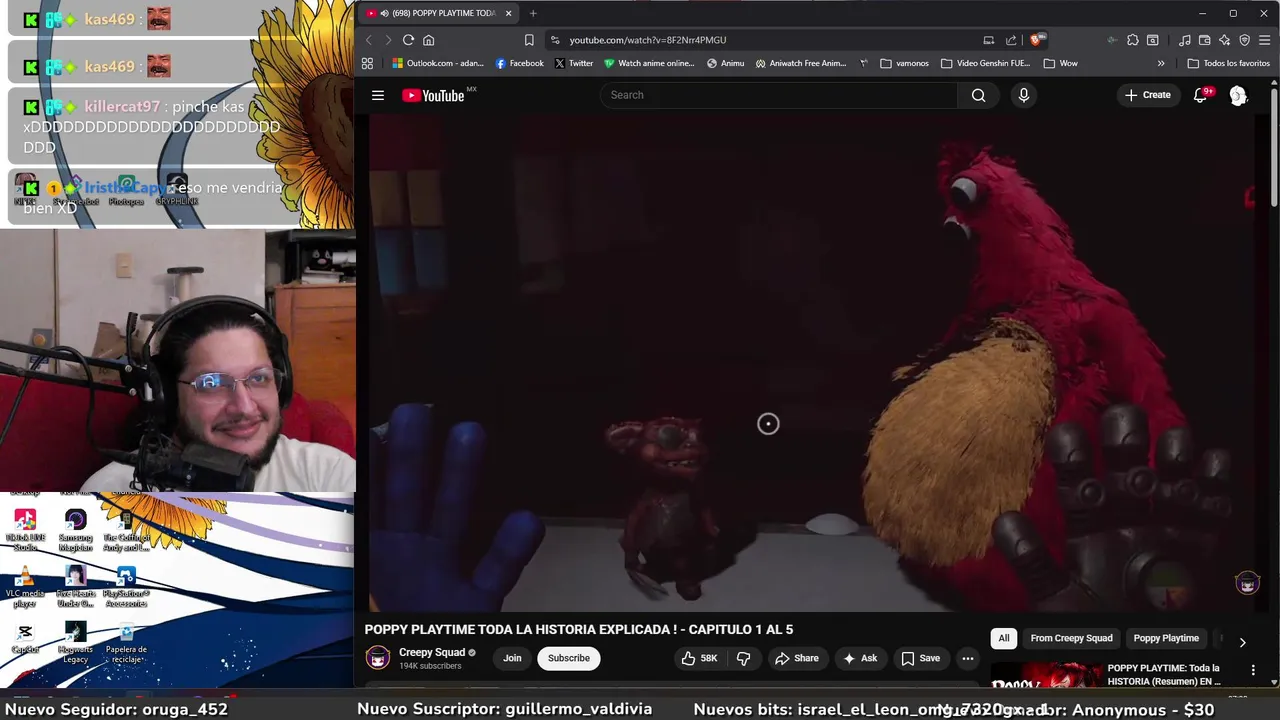1280x720 pixels.
Task: Open the Todos los favoritos folder
Action: [x=1228, y=63]
